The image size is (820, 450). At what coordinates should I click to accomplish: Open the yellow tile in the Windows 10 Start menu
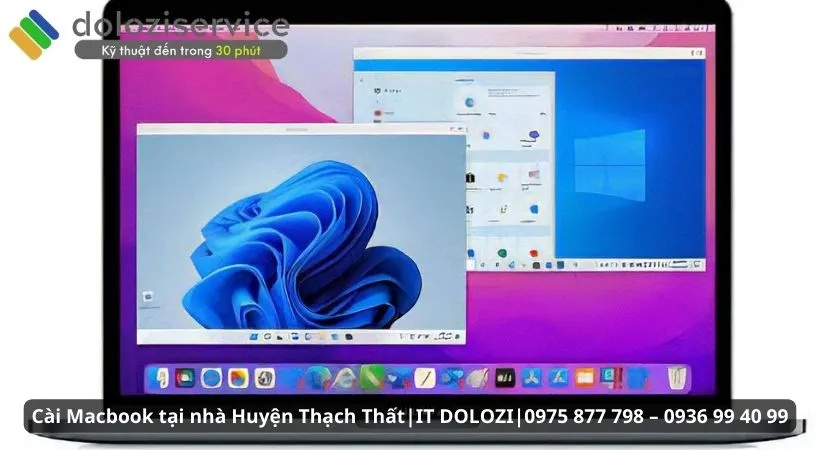coord(502,178)
